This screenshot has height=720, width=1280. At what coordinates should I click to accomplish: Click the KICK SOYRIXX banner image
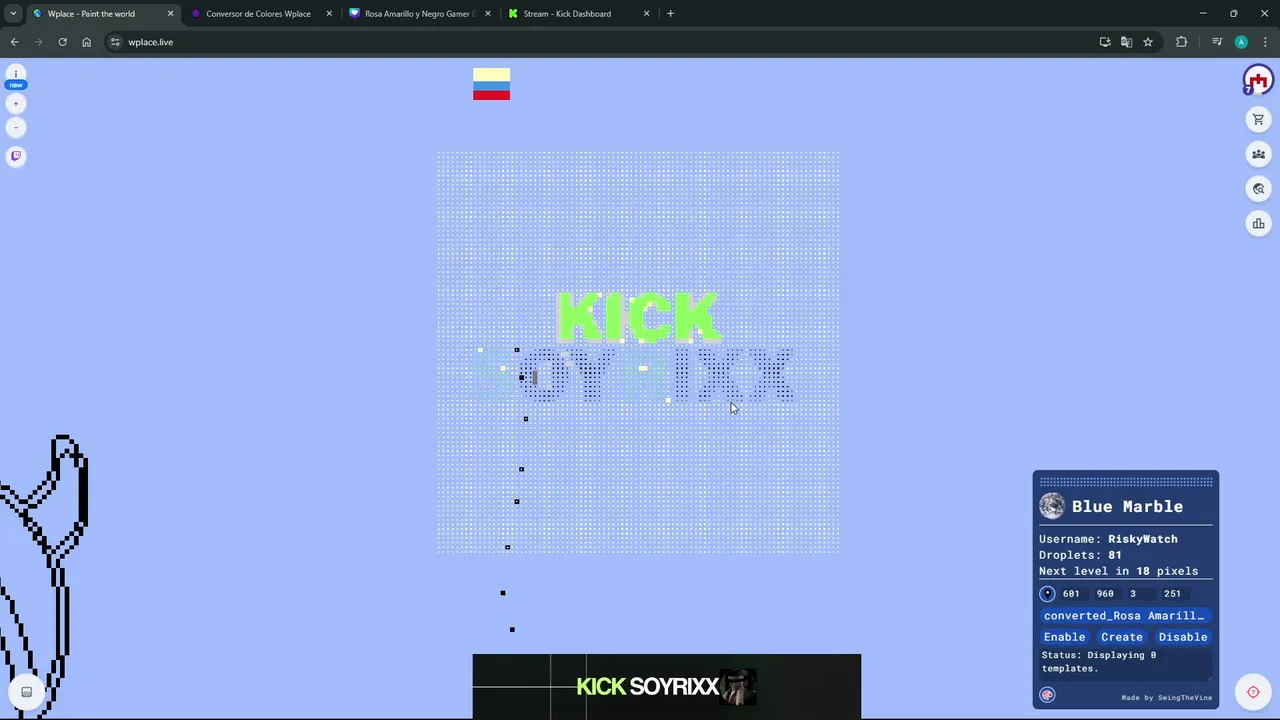pyautogui.click(x=666, y=686)
